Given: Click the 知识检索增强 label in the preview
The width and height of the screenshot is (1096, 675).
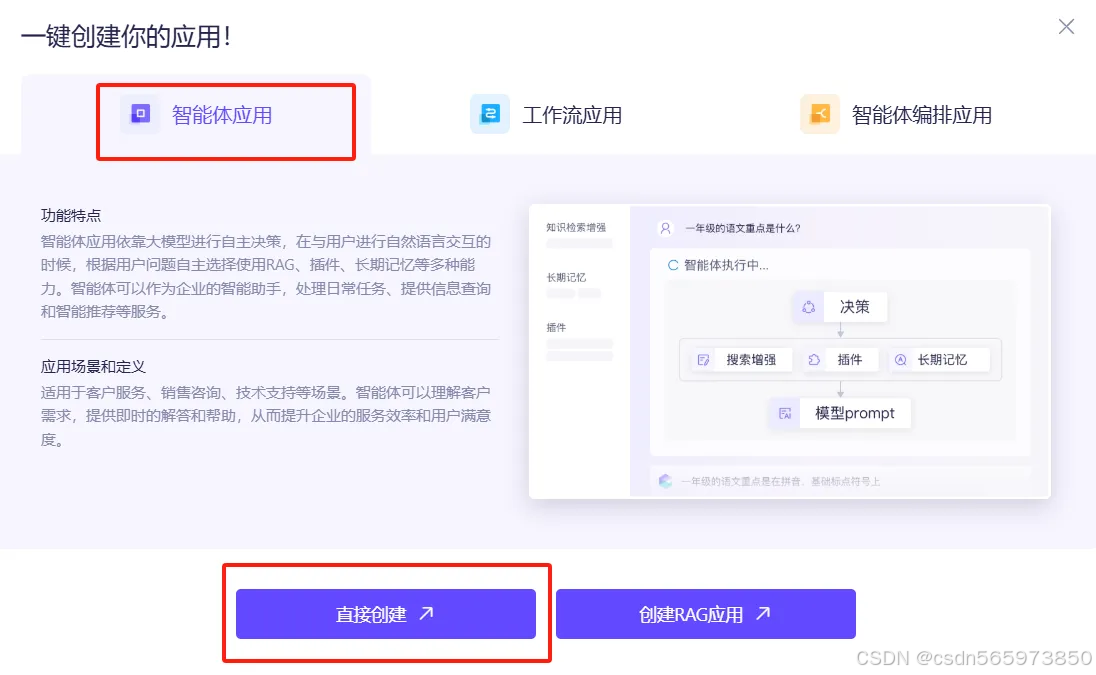Looking at the screenshot, I should click(x=576, y=228).
